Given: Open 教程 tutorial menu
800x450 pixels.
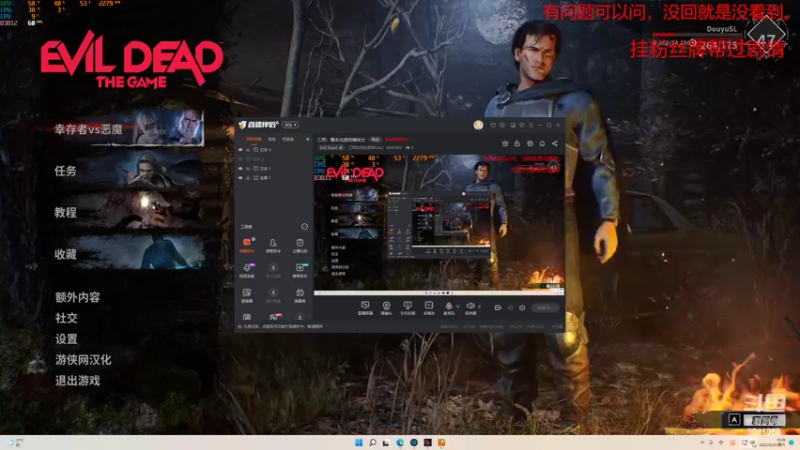Looking at the screenshot, I should point(129,212).
